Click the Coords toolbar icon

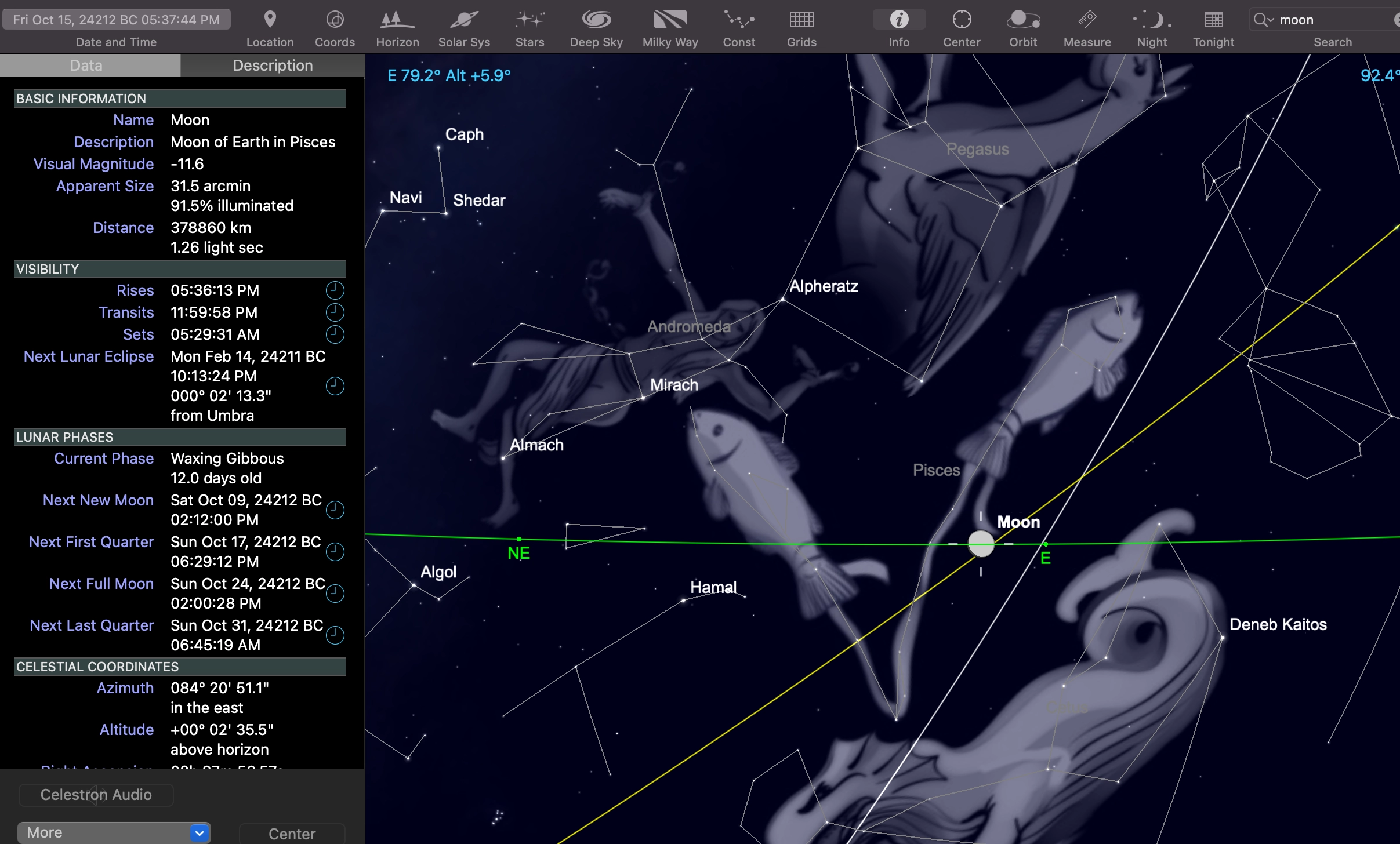coord(335,20)
